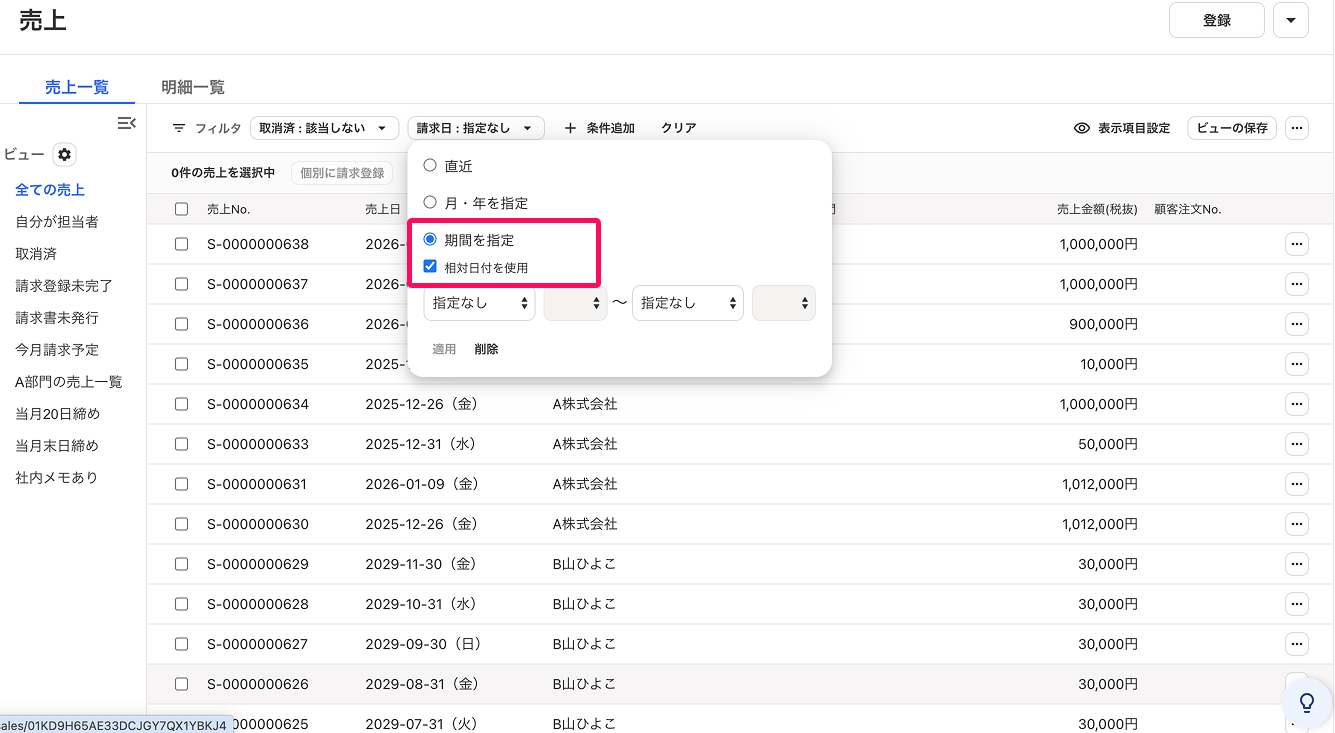Open the 請求日：指定なし filter dropdown
The width and height of the screenshot is (1335, 733).
(x=476, y=128)
